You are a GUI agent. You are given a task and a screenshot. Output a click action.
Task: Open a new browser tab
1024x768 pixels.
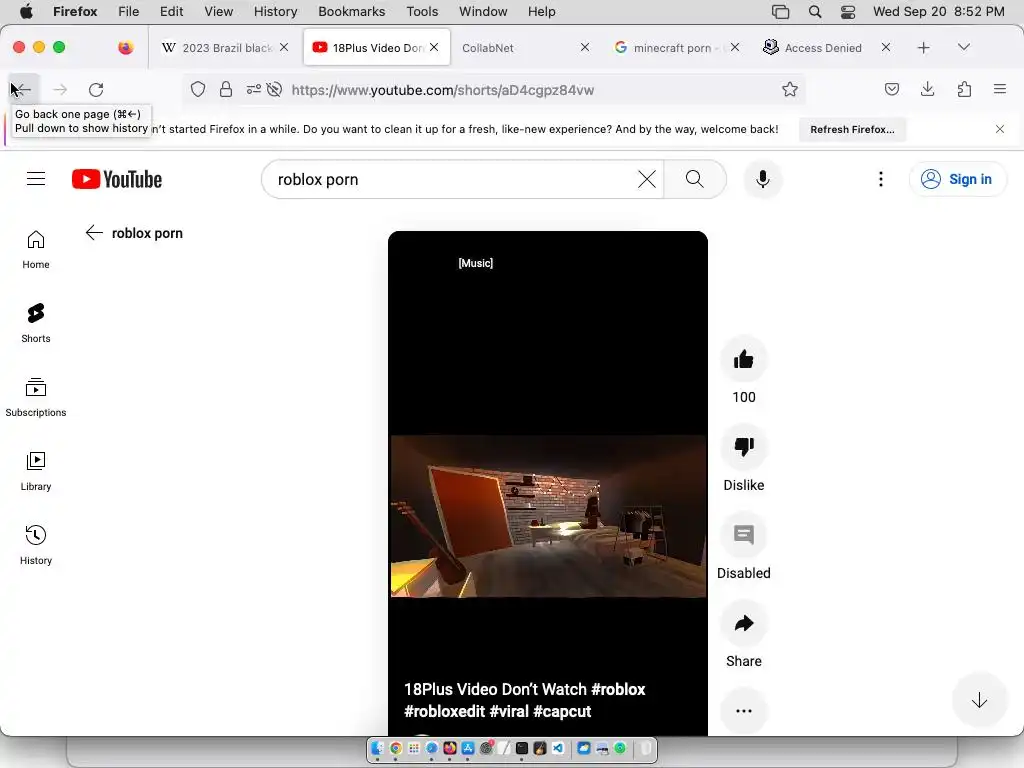pos(923,48)
